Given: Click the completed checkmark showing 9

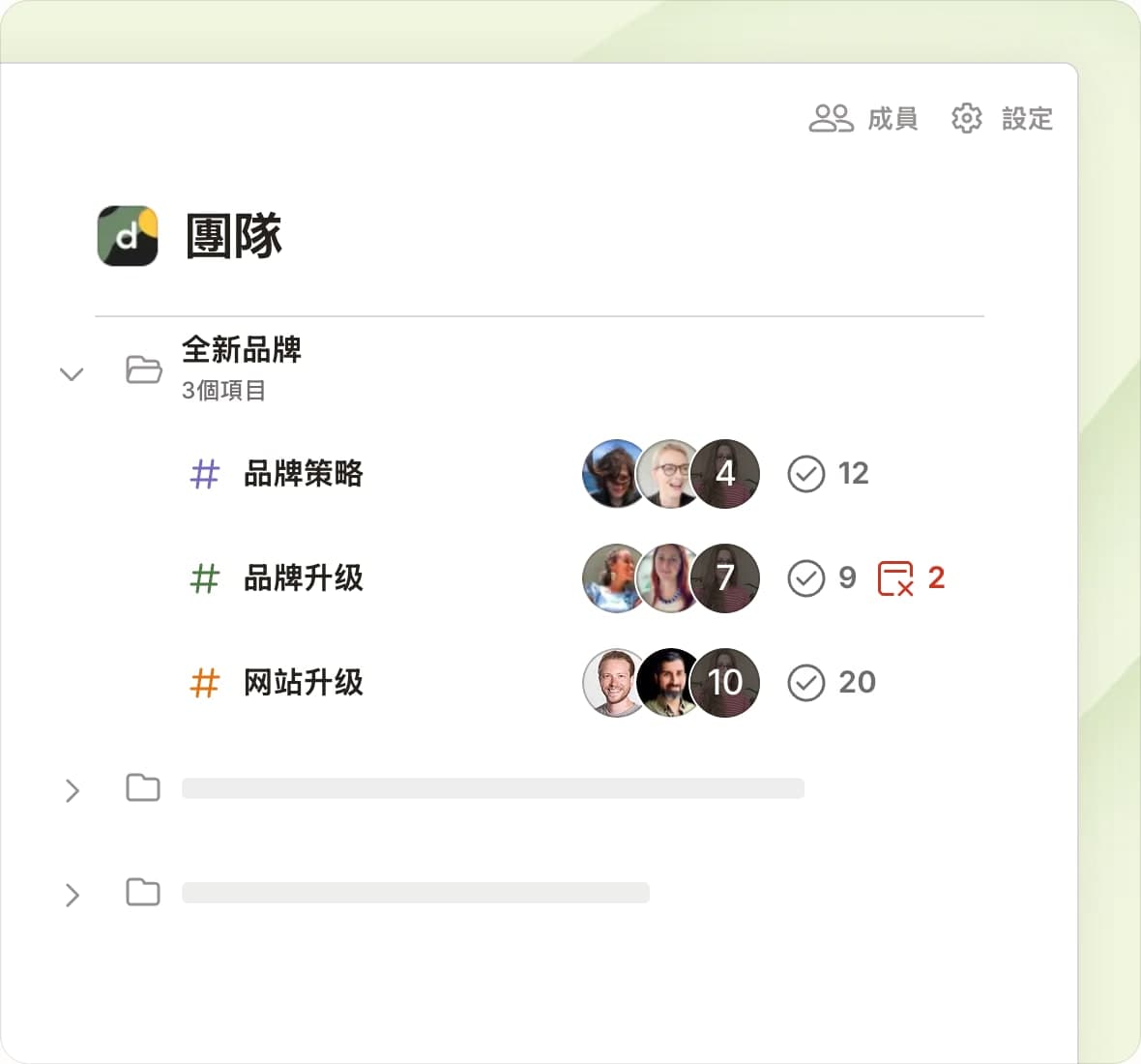Looking at the screenshot, I should (x=805, y=578).
